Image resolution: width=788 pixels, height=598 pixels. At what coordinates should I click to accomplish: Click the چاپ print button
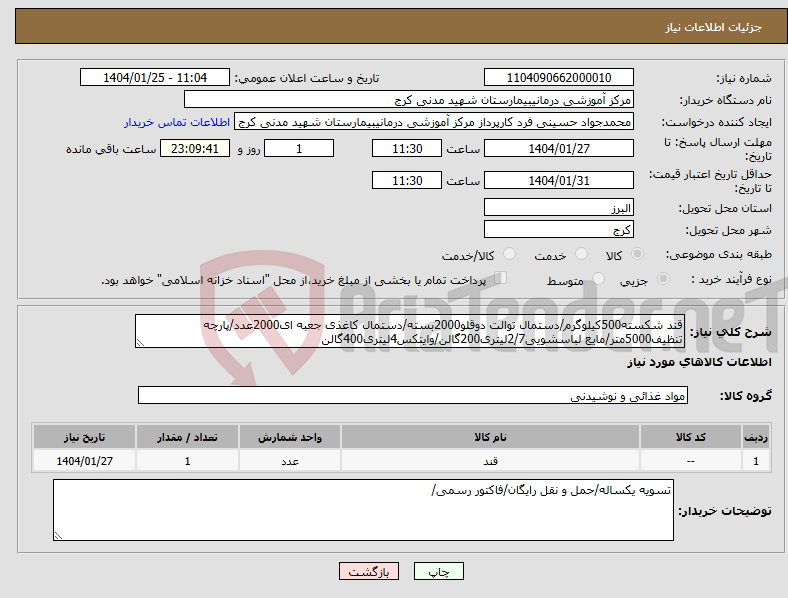[x=439, y=571]
